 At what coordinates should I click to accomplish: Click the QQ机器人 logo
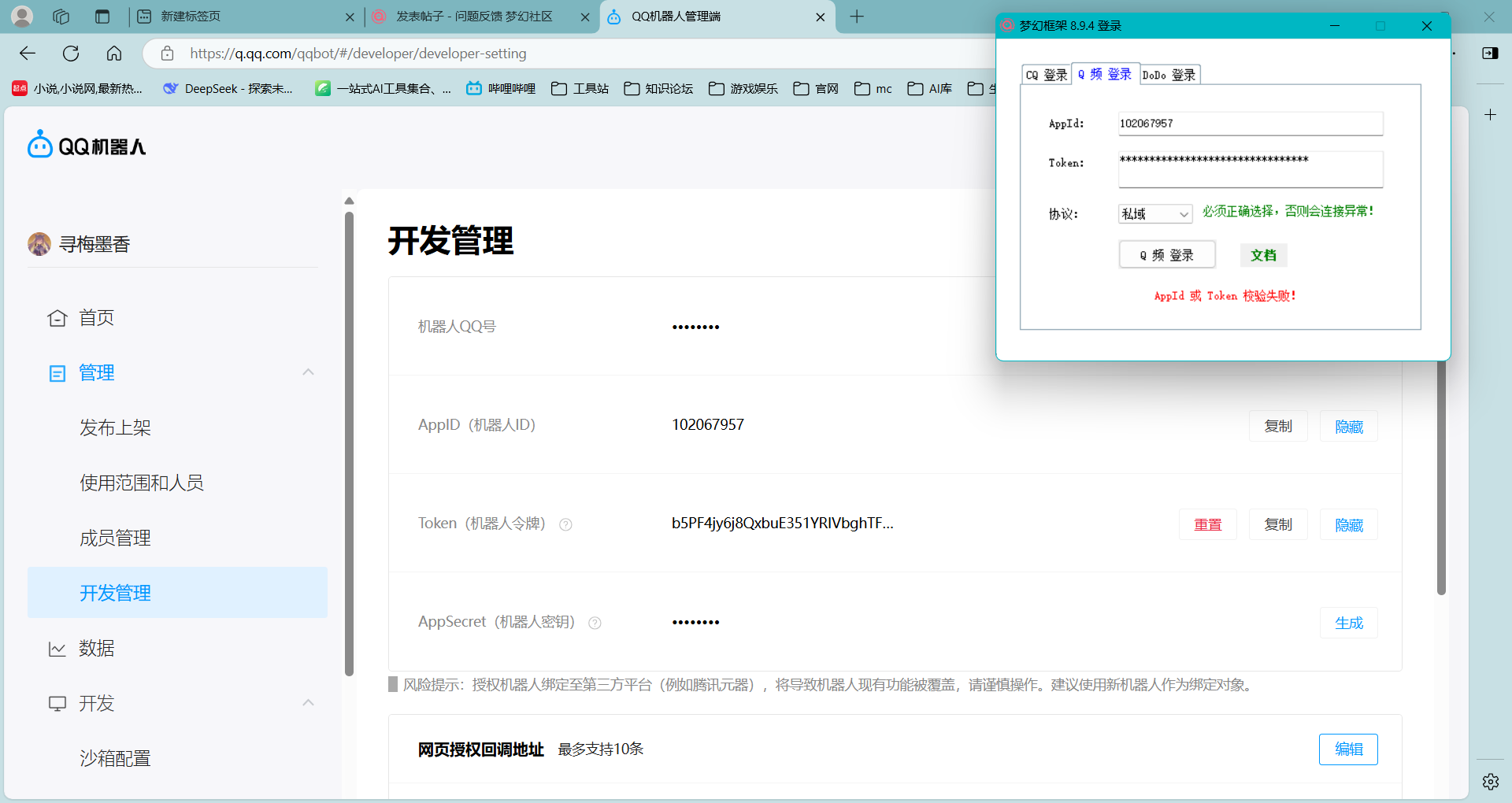(x=87, y=146)
